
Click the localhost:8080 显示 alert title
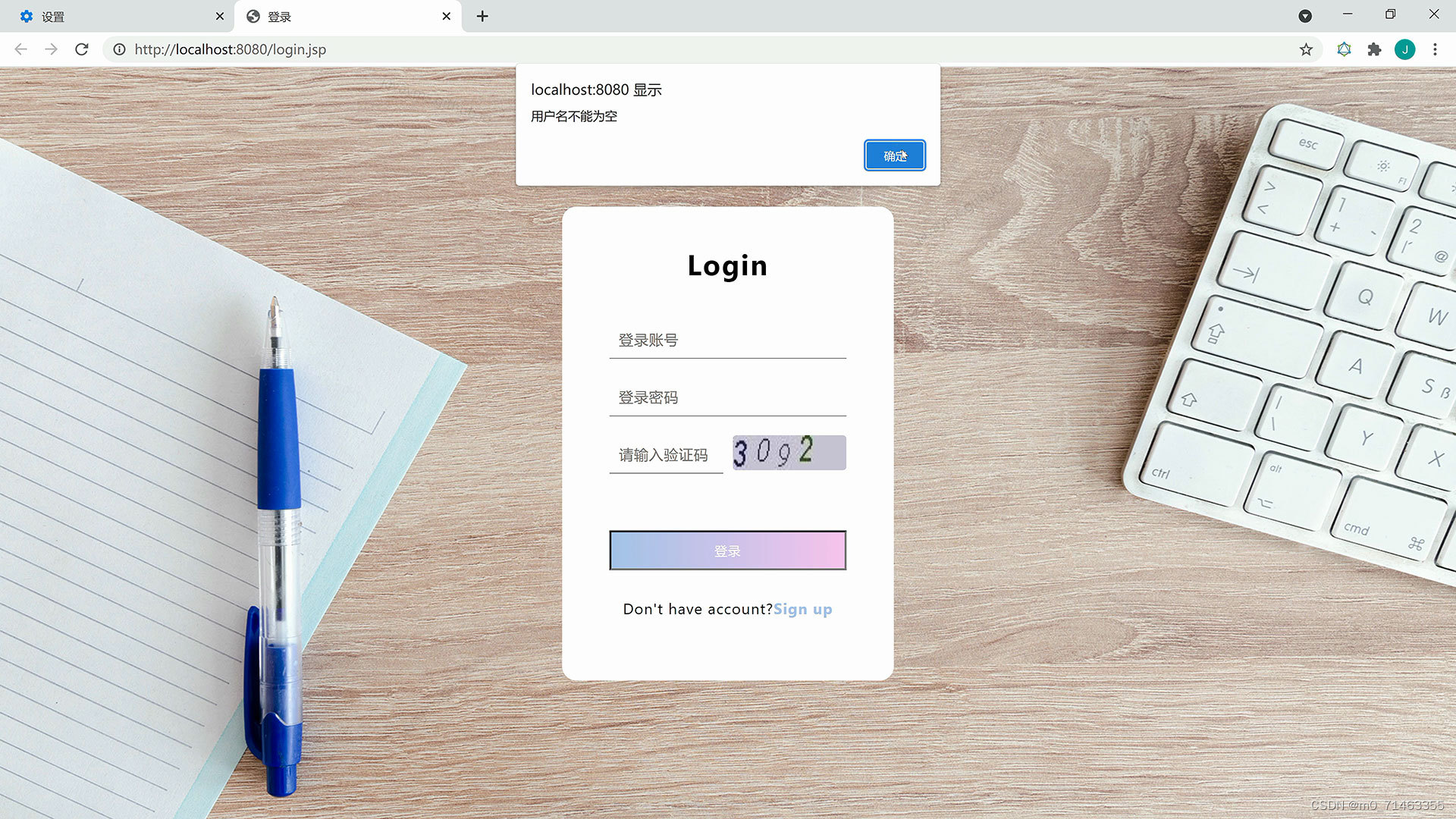point(596,89)
